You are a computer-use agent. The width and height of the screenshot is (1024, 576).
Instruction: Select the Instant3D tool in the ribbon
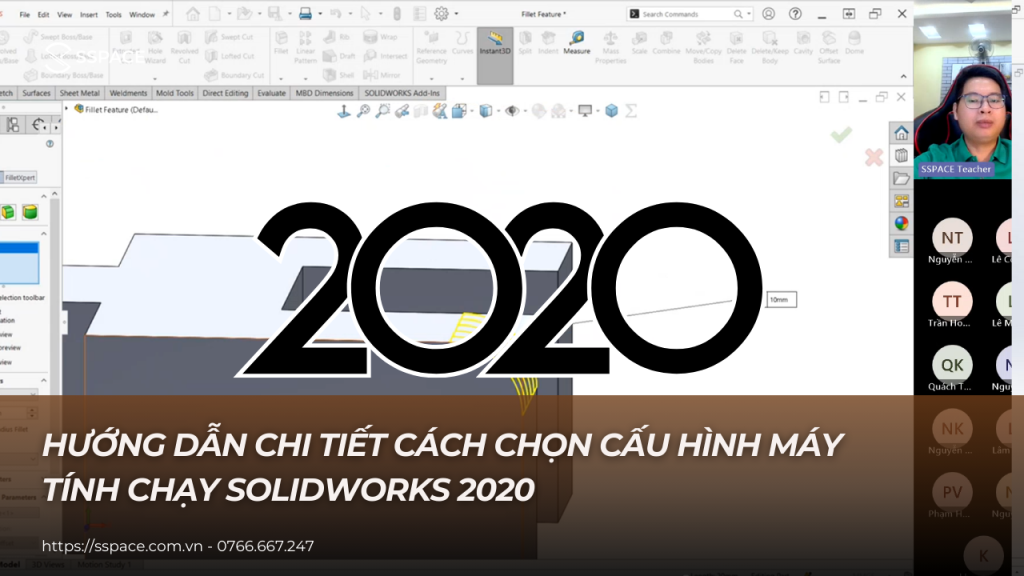tap(495, 56)
